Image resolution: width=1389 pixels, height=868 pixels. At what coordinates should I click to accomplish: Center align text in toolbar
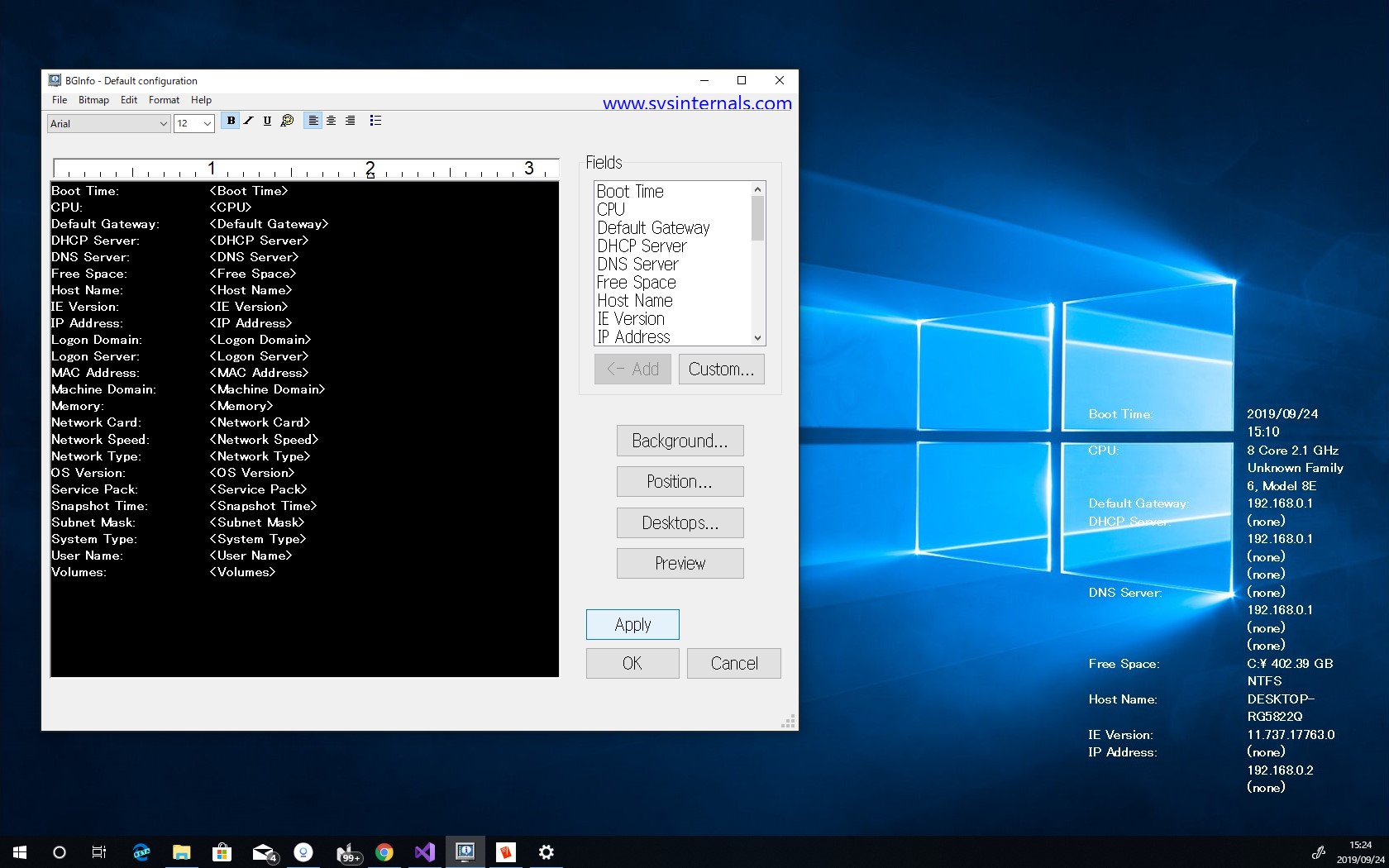coord(331,121)
